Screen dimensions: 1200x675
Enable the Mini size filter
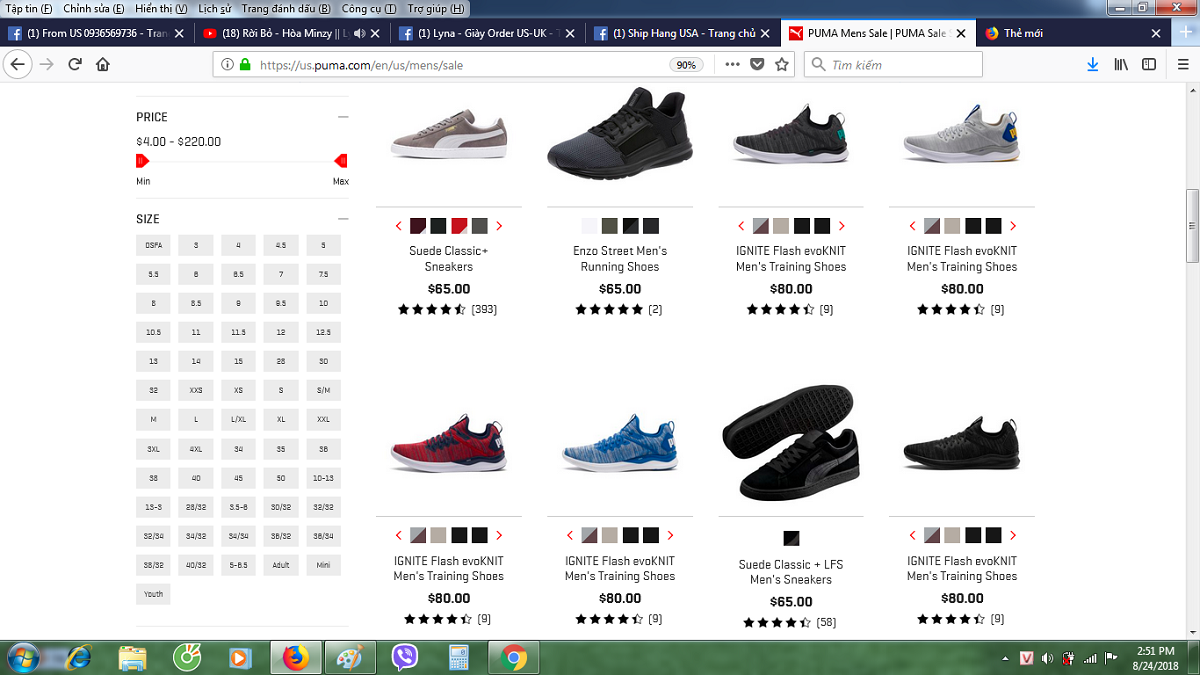(323, 565)
